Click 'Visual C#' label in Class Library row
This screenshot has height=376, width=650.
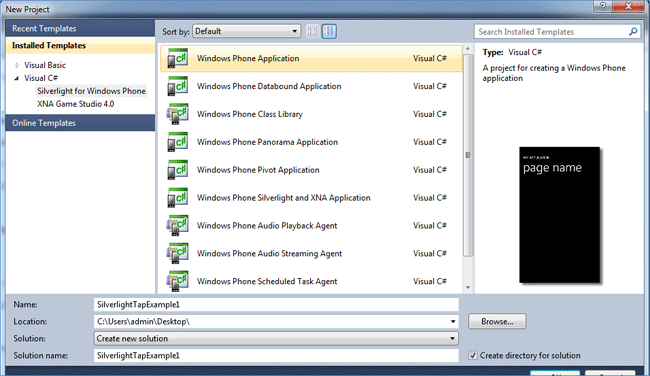(430, 114)
